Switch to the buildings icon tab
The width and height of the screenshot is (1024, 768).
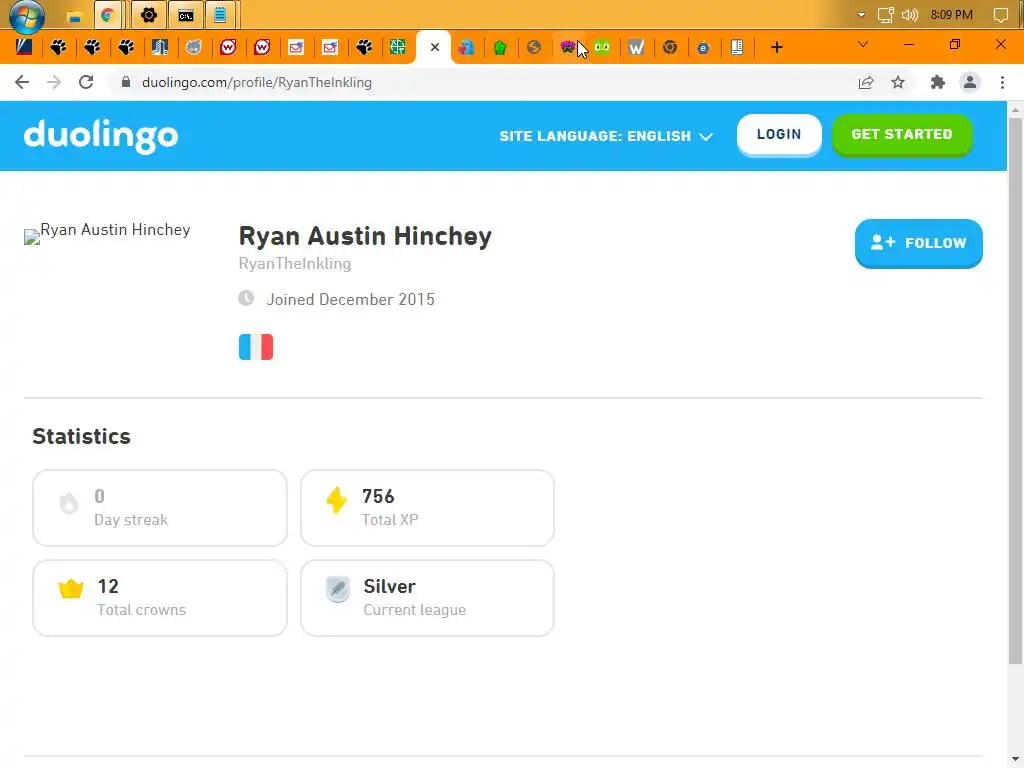click(160, 47)
